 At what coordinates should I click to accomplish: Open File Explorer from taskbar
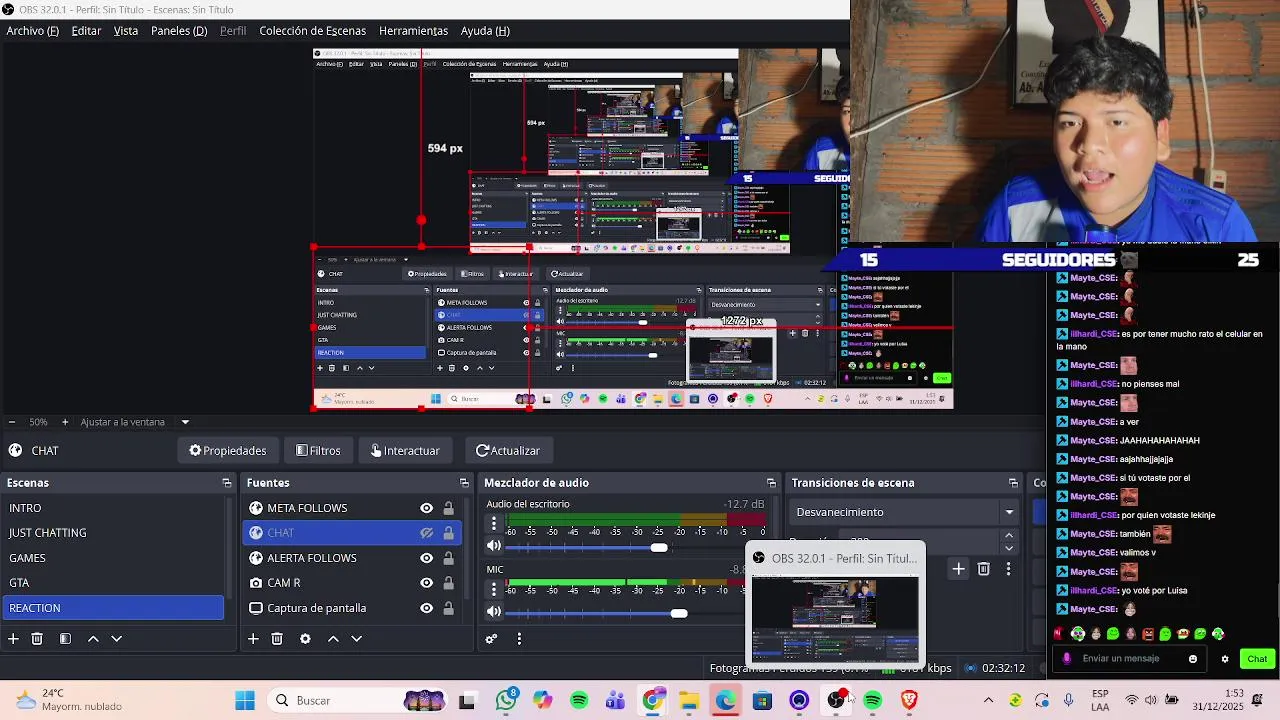[x=689, y=700]
